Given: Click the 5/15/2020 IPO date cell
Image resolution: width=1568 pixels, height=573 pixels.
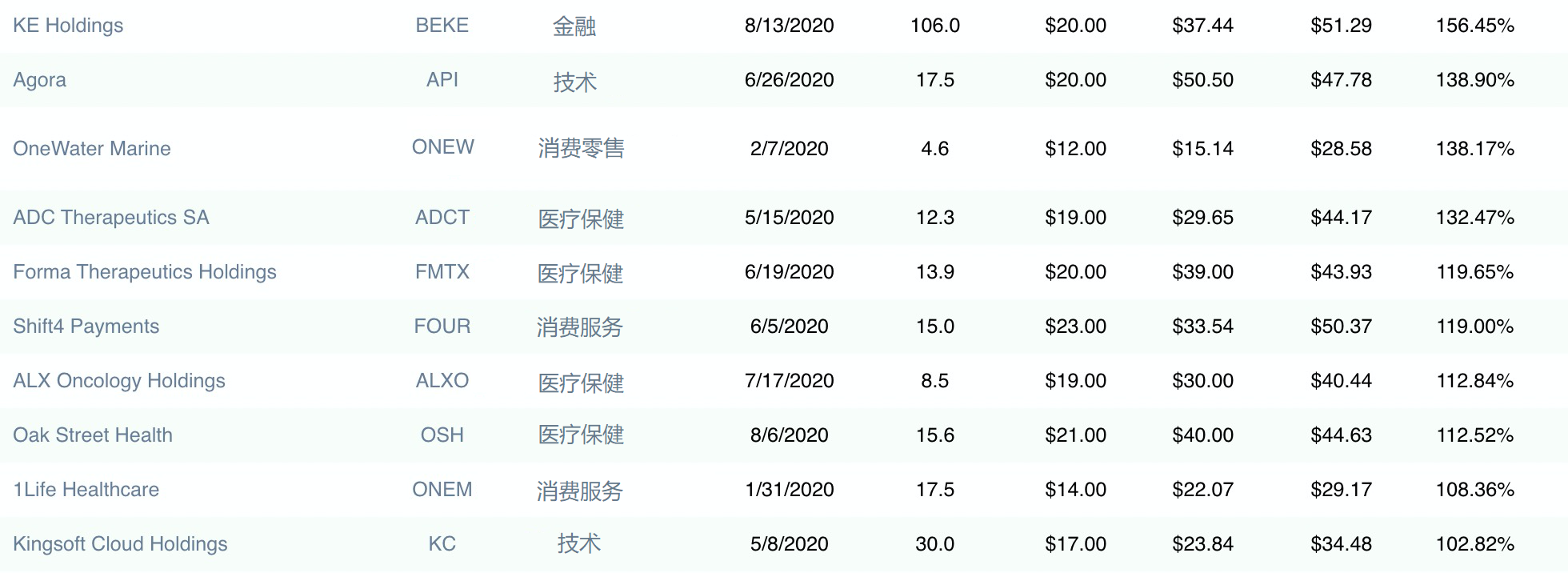Looking at the screenshot, I should [790, 218].
